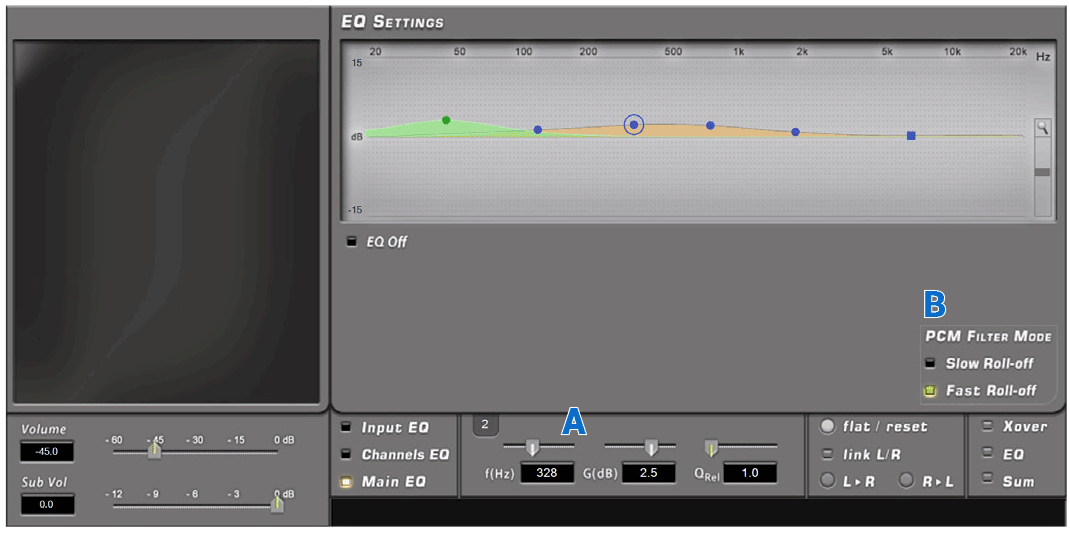Click the Sub Vol slider handle

(276, 504)
